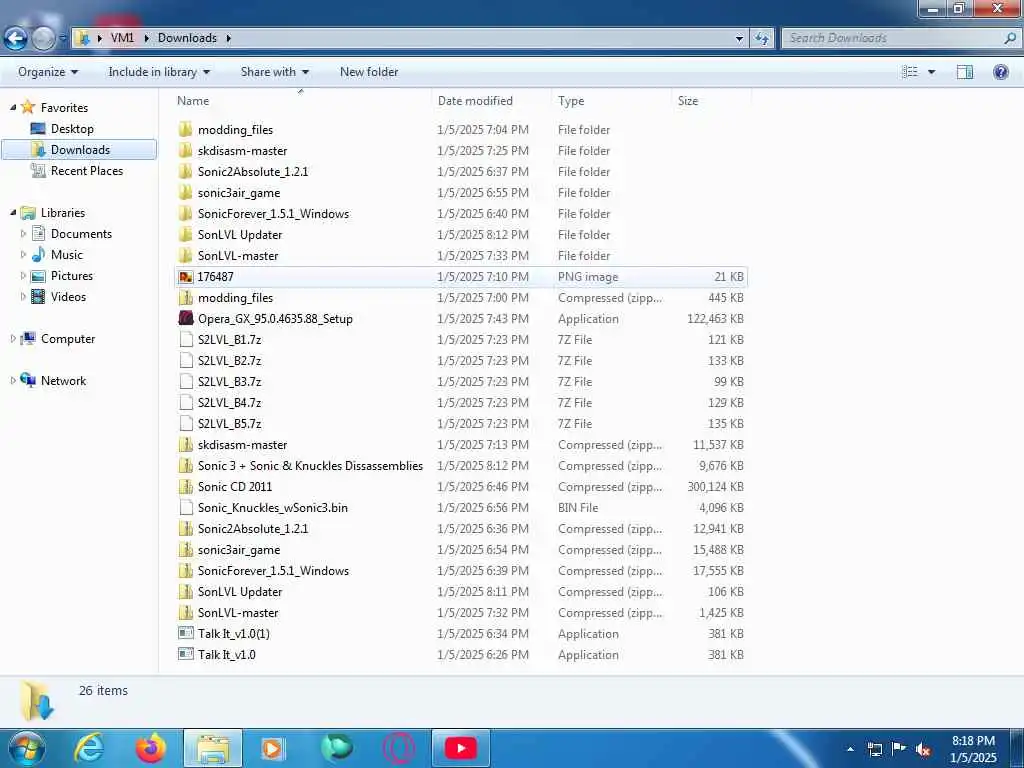Image resolution: width=1024 pixels, height=768 pixels.
Task: Open the Organize dropdown menu
Action: [48, 72]
